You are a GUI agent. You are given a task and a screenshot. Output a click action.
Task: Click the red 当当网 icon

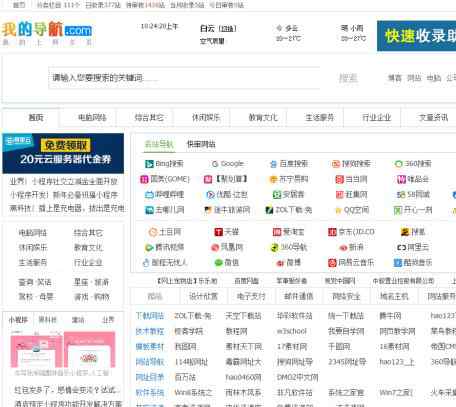[x=339, y=179]
